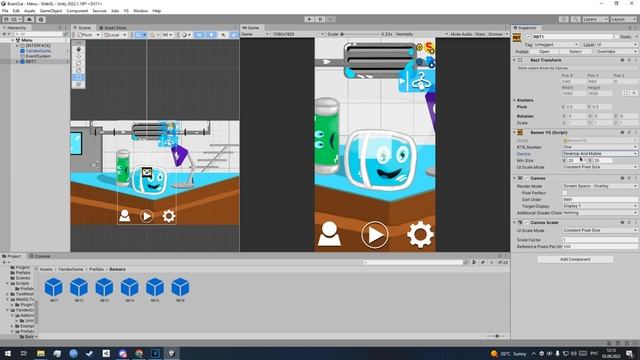This screenshot has height=360, width=640.
Task: Open Canvas component more options menu
Action: point(635,178)
